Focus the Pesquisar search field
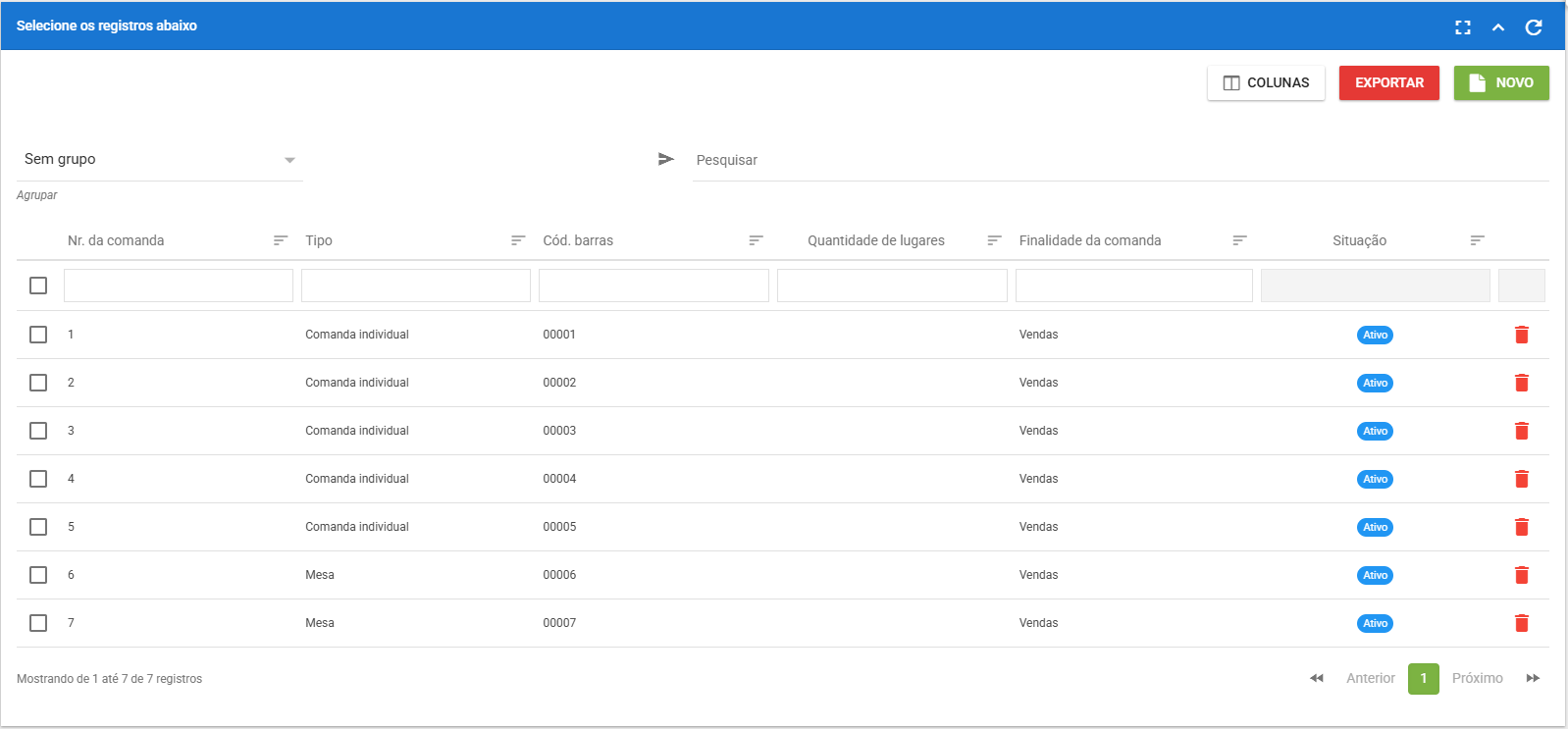 pos(1121,160)
